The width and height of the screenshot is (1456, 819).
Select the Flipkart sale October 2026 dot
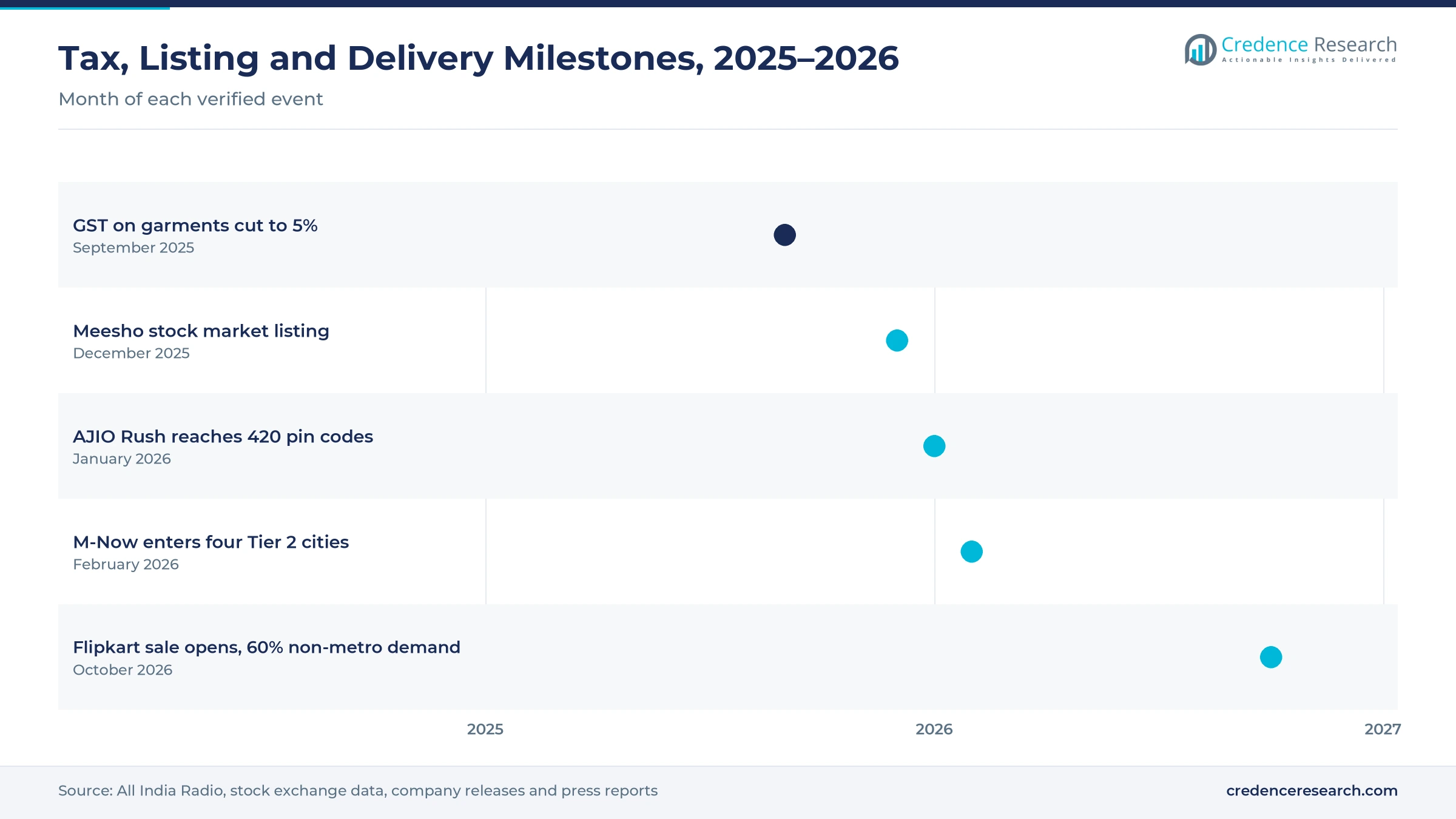[x=1271, y=657]
